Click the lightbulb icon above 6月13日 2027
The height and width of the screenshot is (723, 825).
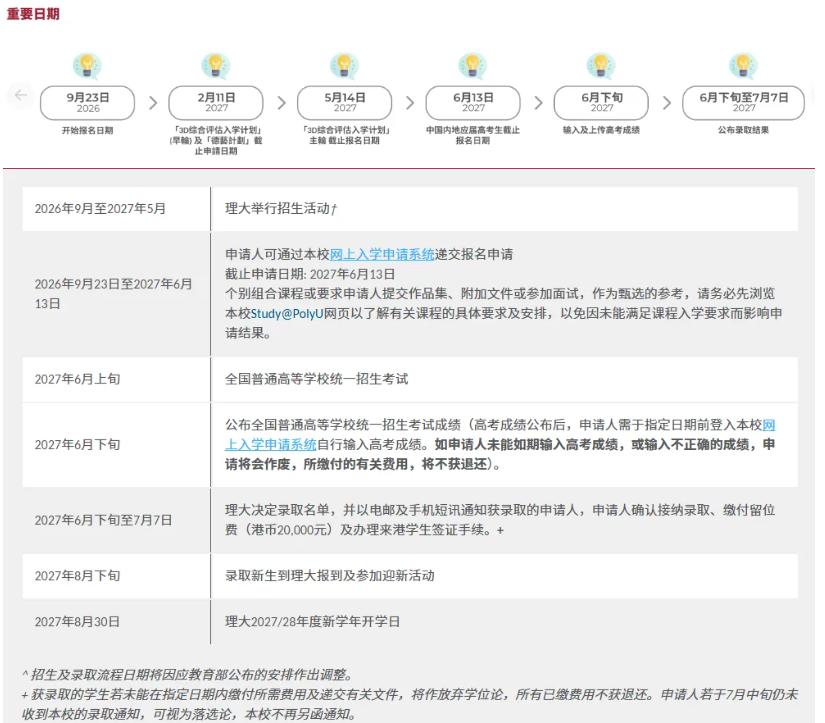pos(473,66)
